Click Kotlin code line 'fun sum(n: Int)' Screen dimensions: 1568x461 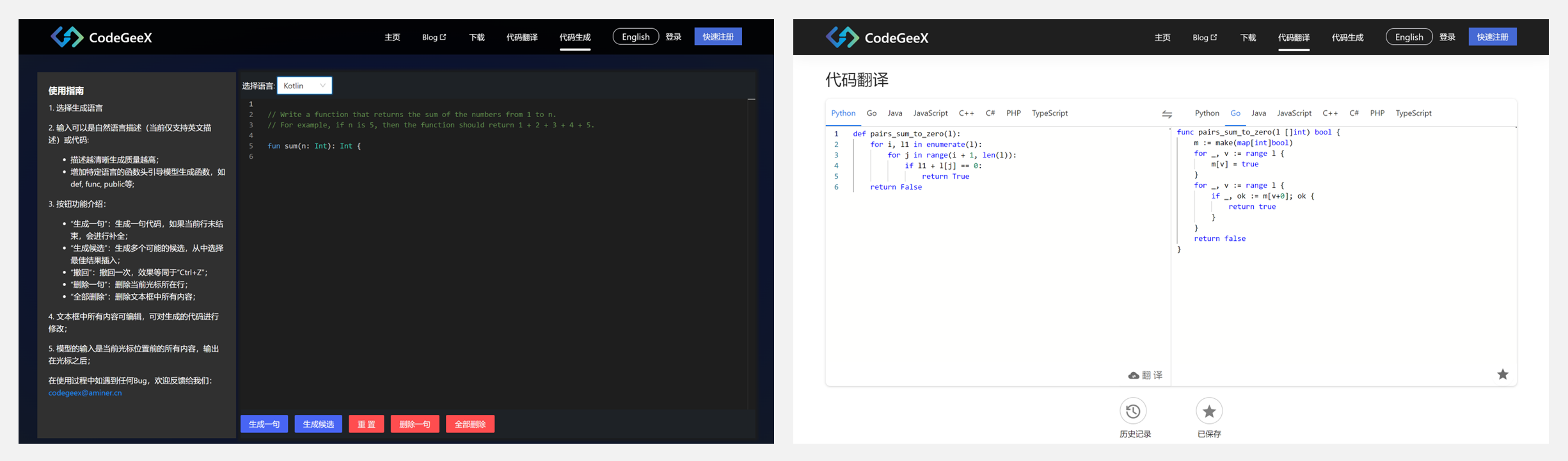[x=314, y=146]
